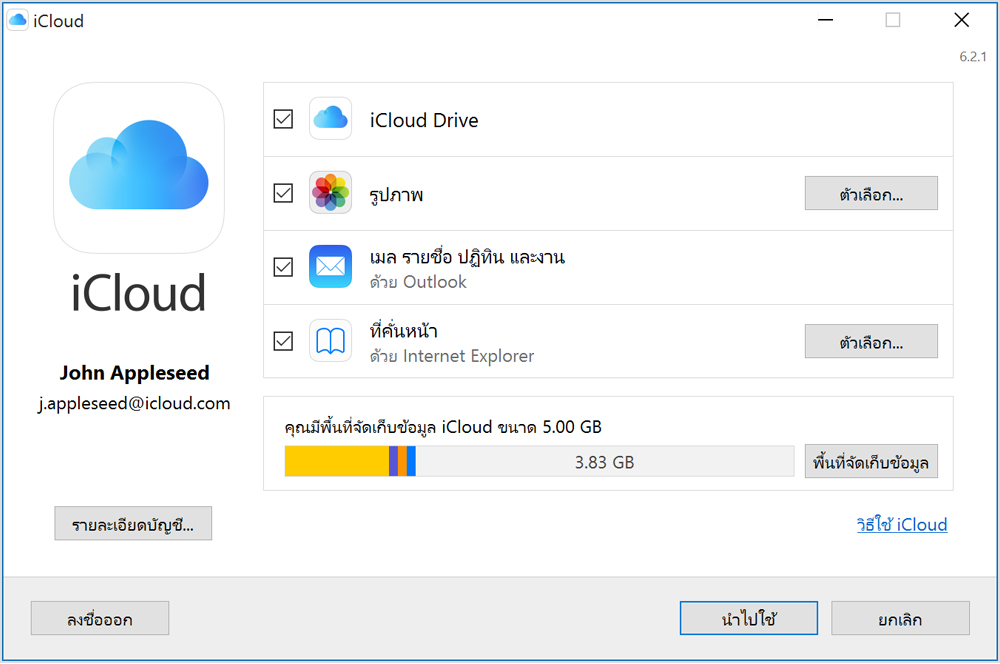The image size is (1000, 664).
Task: Open ตัวเลือก options for Photos
Action: tap(871, 193)
